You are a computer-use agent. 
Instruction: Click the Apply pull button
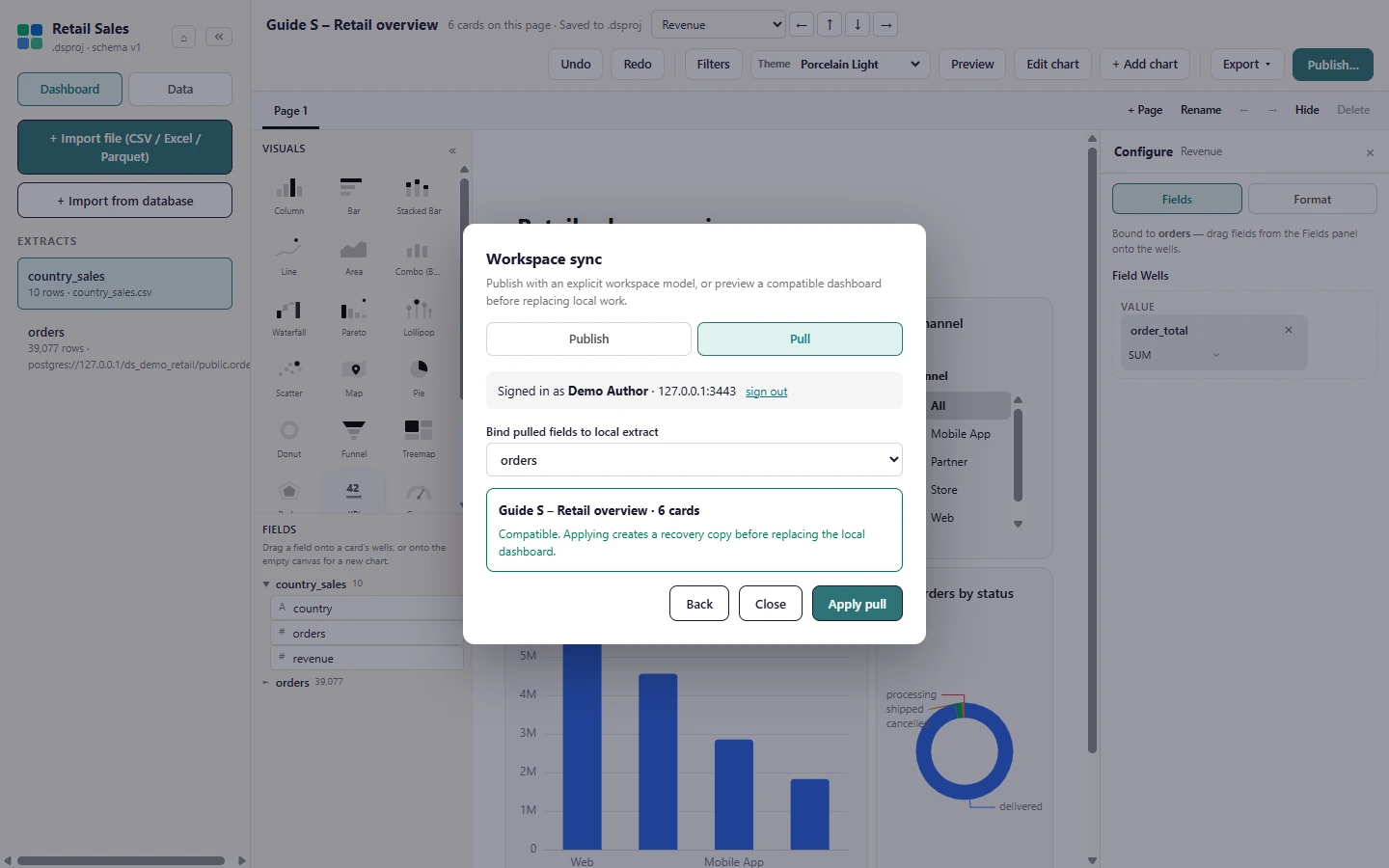pos(858,604)
